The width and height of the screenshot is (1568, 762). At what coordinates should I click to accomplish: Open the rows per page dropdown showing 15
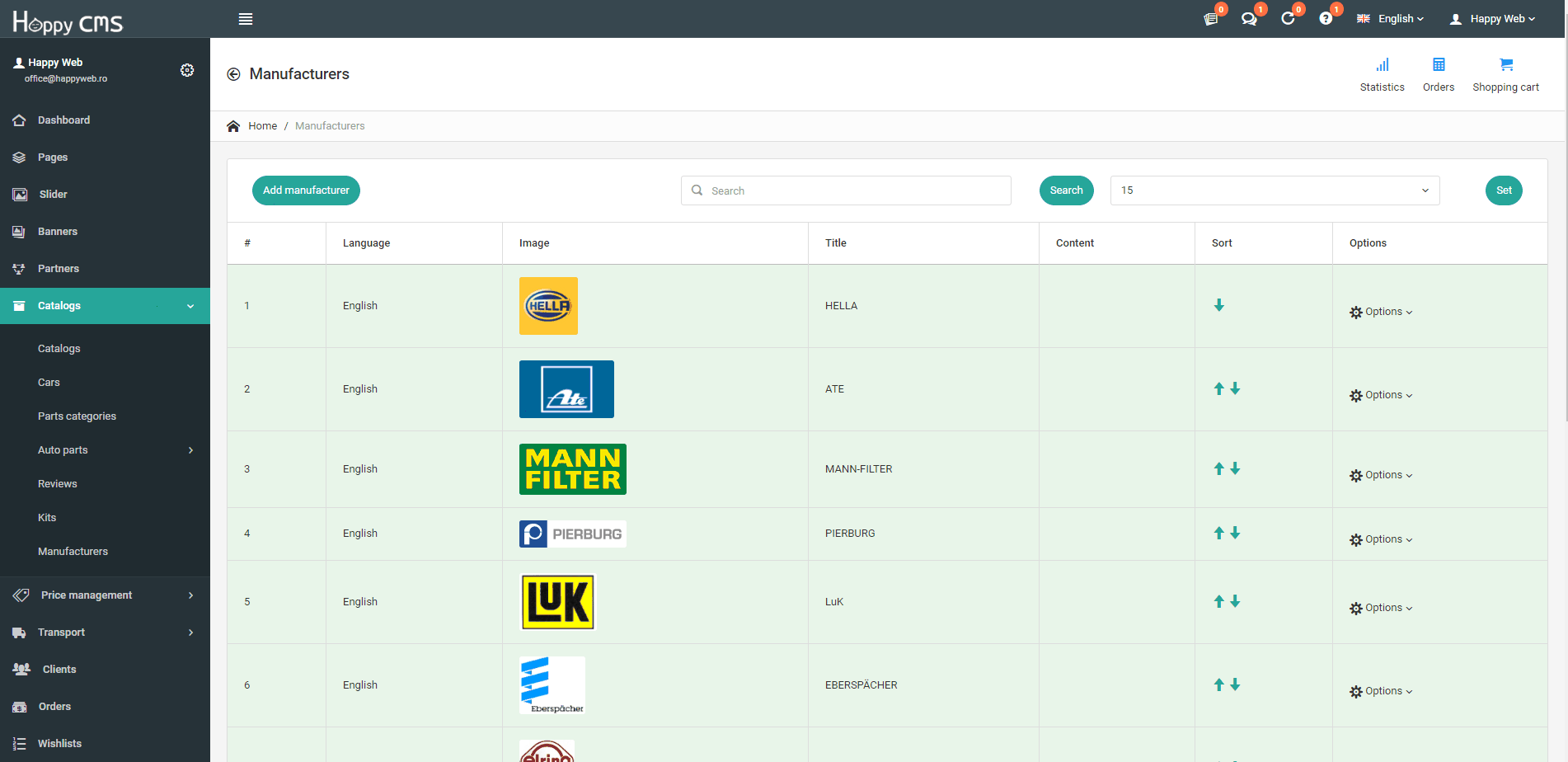coord(1275,190)
